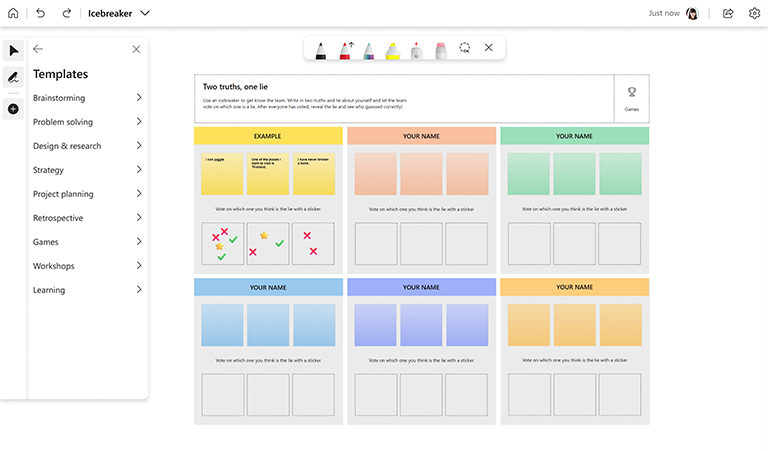Pick the rainbow pen tool
Screen dimensions: 768x451
pyautogui.click(x=369, y=49)
